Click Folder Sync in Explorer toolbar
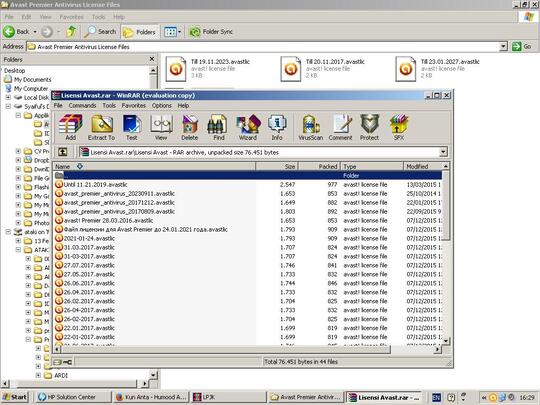The image size is (540, 405). pyautogui.click(x=211, y=32)
